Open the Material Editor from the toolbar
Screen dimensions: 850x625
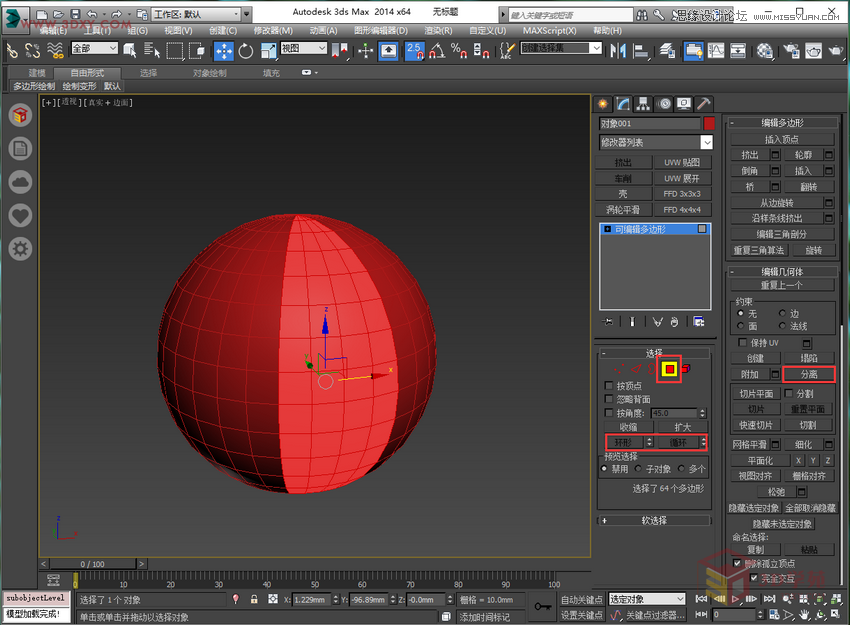pos(763,50)
